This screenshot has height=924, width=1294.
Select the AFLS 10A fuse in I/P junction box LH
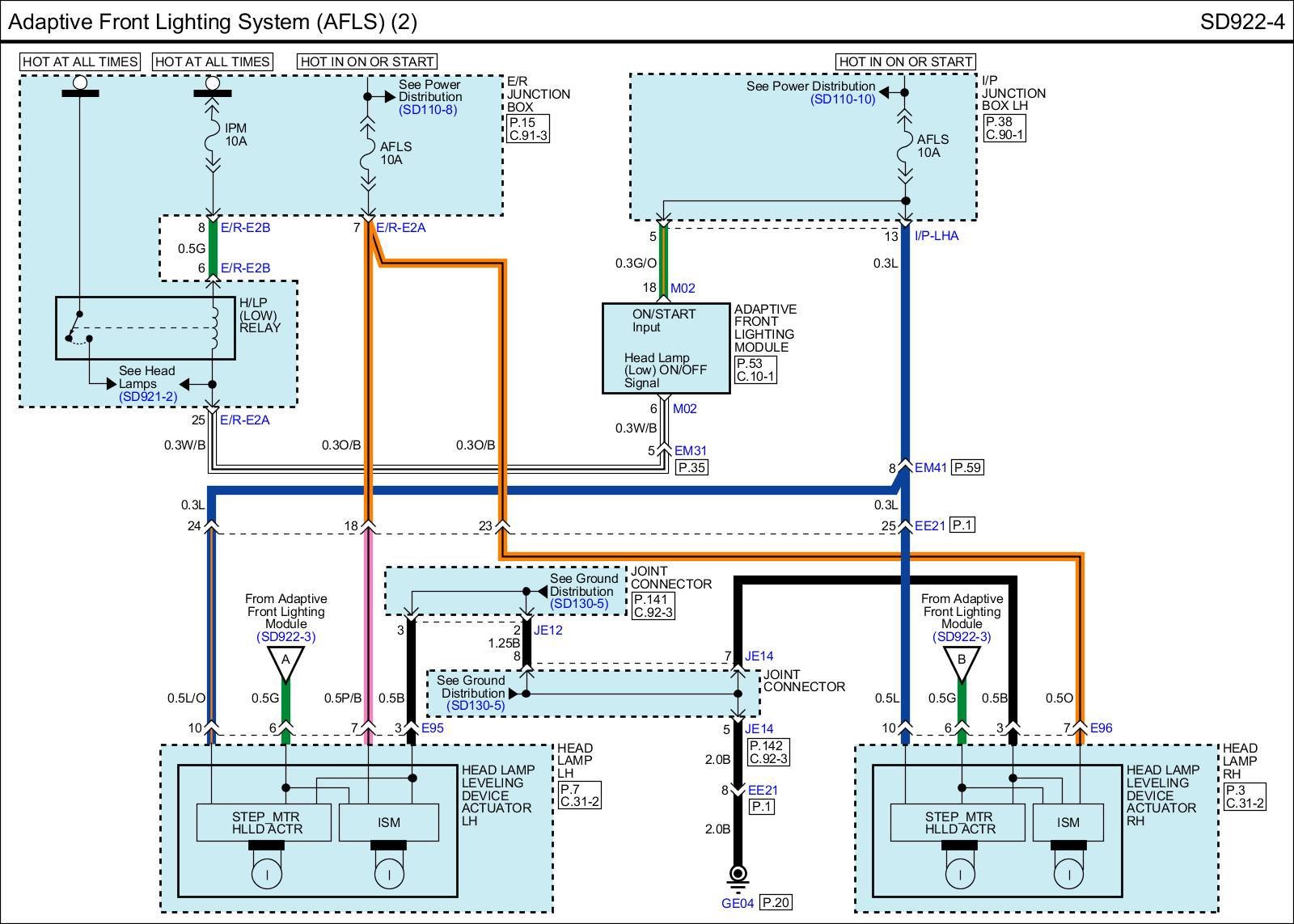(x=905, y=146)
